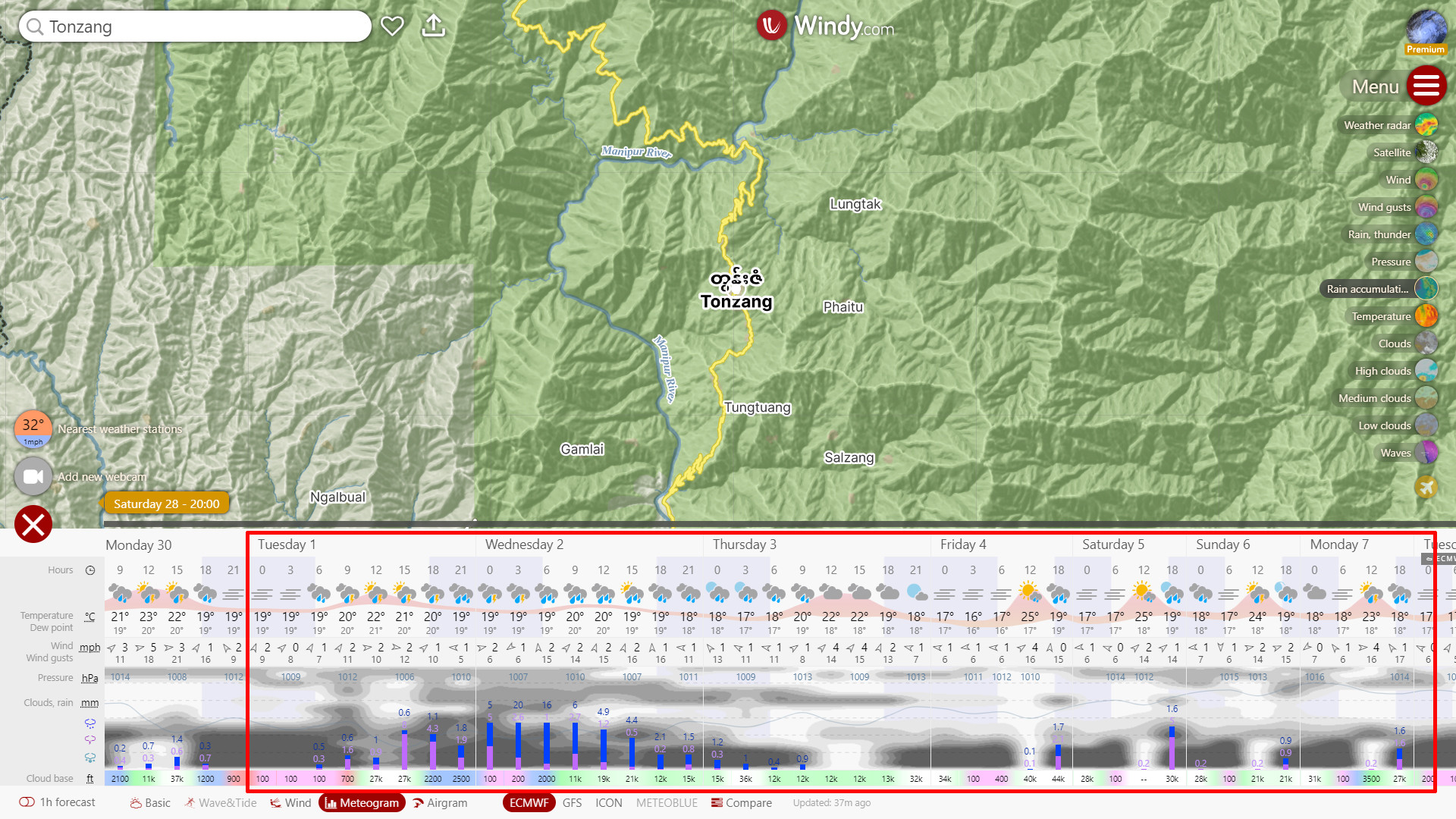Select the Wind gusts layer icon

(1426, 207)
